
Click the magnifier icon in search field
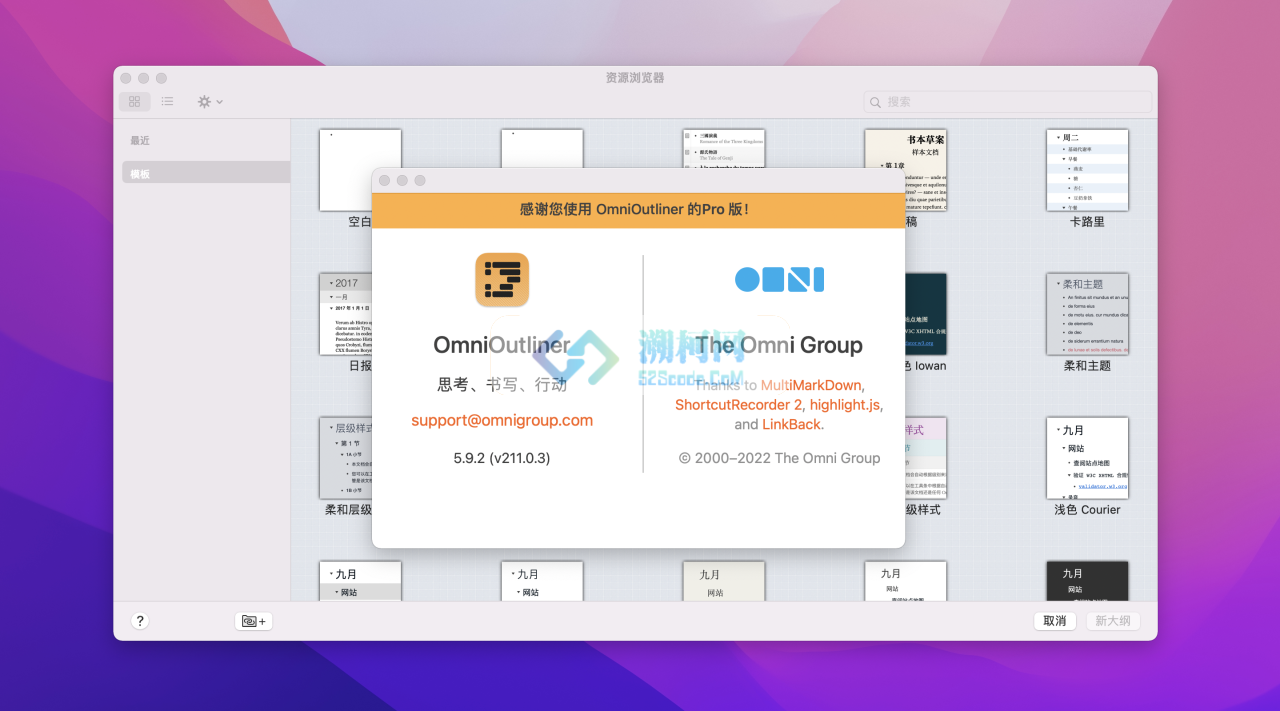click(x=875, y=102)
